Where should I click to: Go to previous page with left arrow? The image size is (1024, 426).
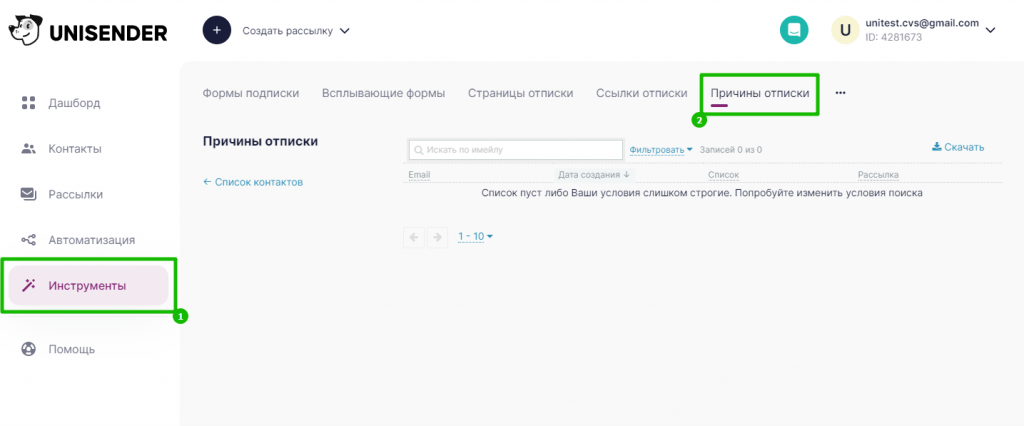[413, 237]
